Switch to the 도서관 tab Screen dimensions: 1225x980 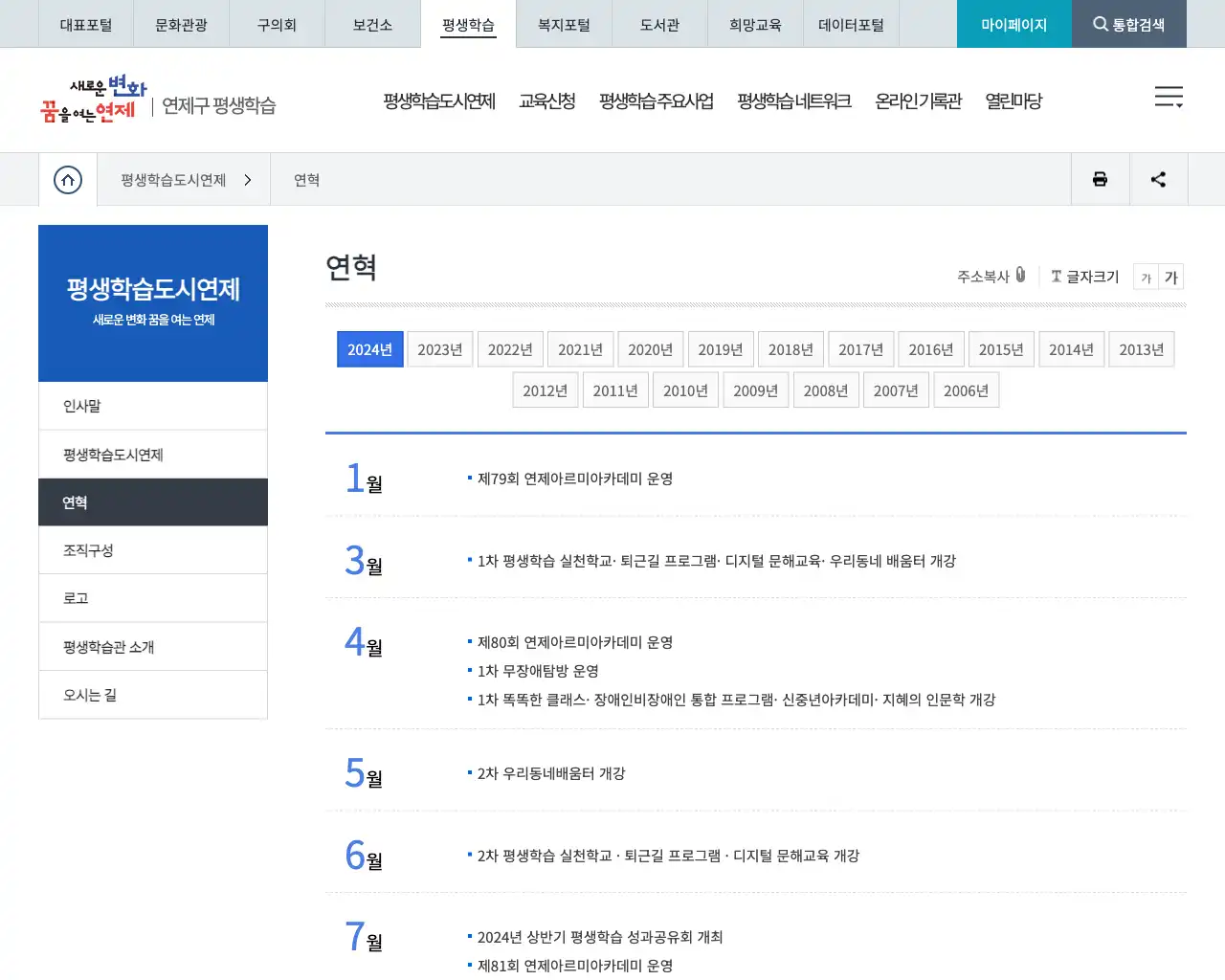[658, 24]
